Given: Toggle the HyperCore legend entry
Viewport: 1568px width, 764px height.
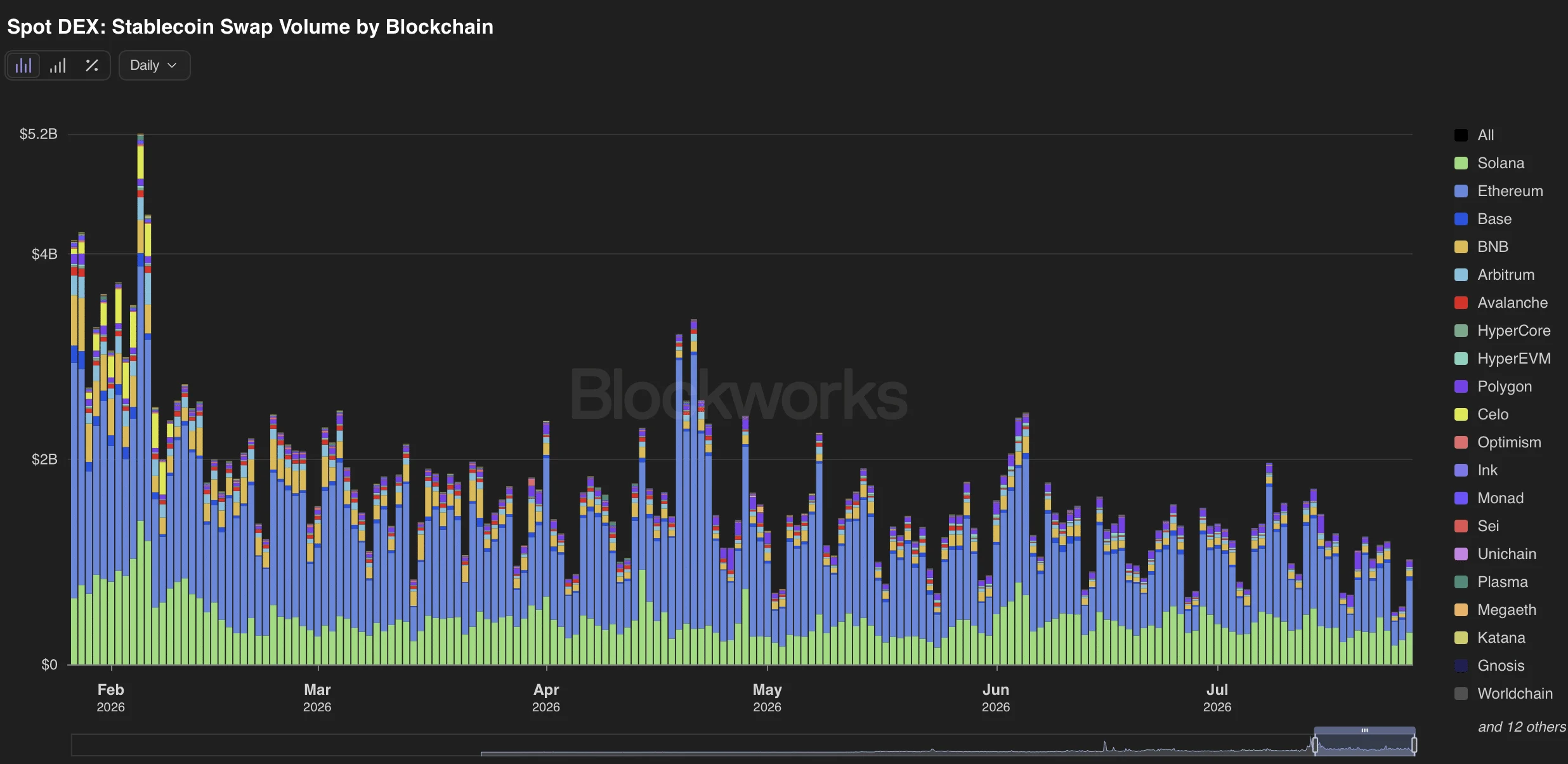Looking at the screenshot, I should (1502, 331).
